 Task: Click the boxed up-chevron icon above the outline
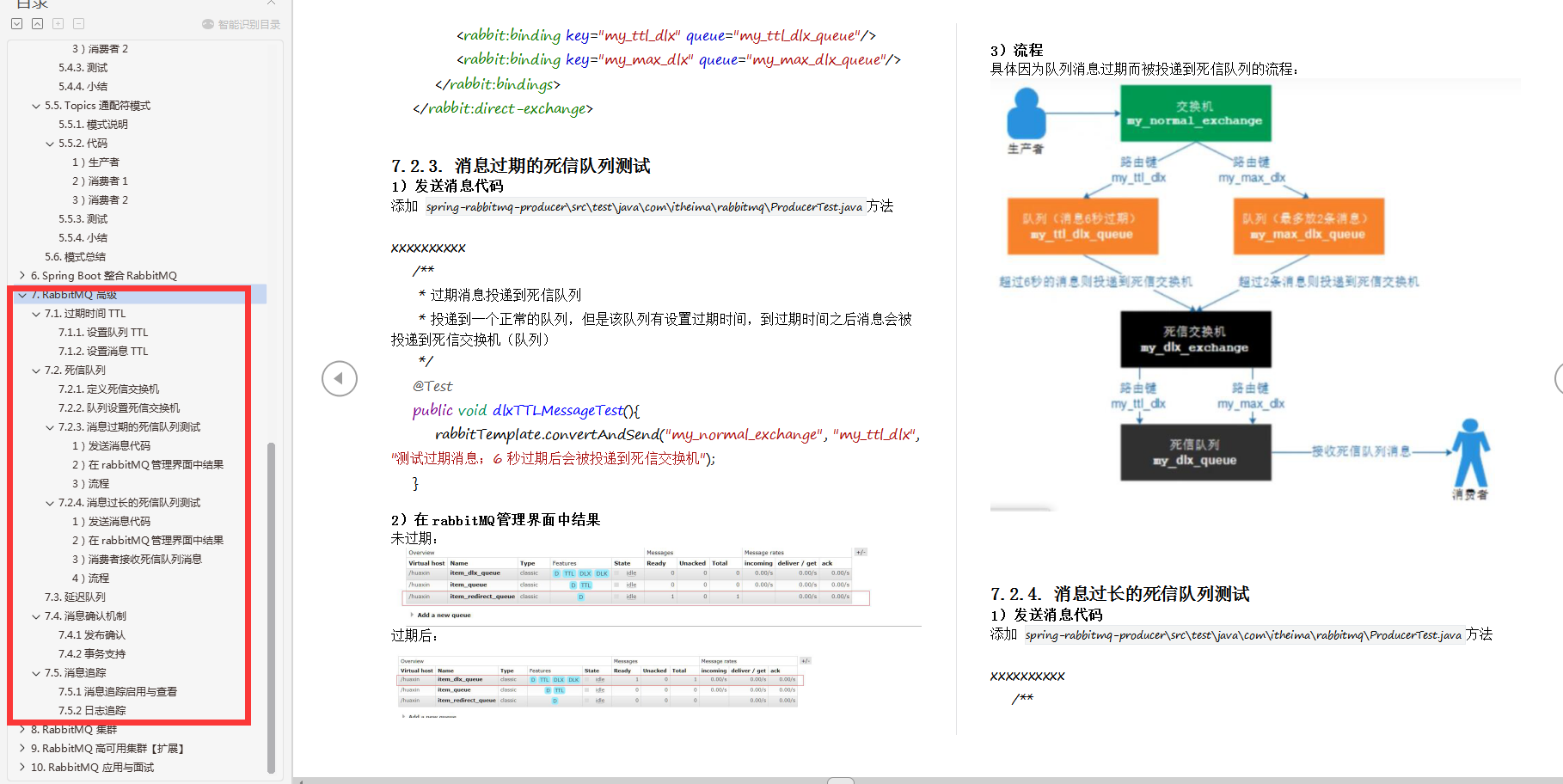[37, 23]
